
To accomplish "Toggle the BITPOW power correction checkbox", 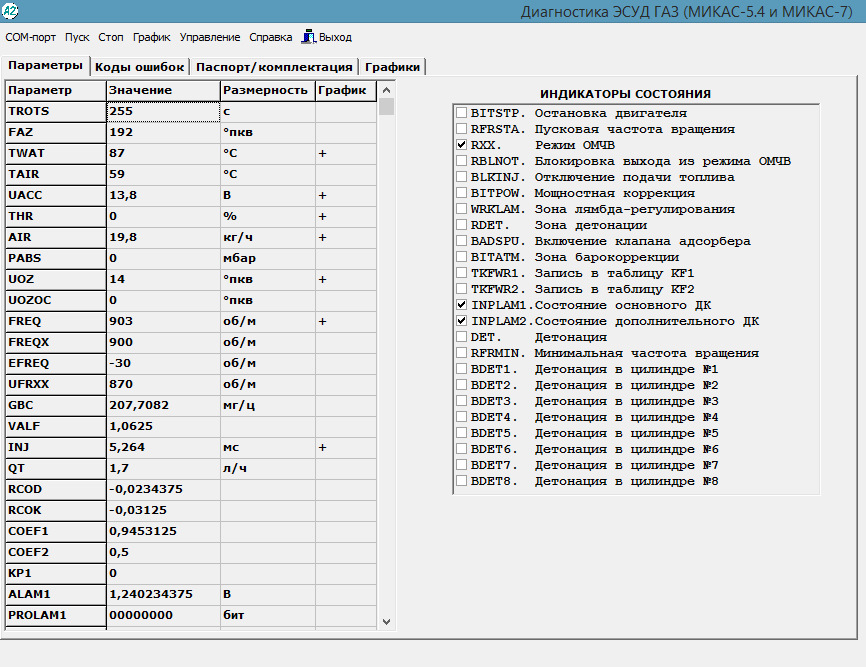I will click(462, 193).
